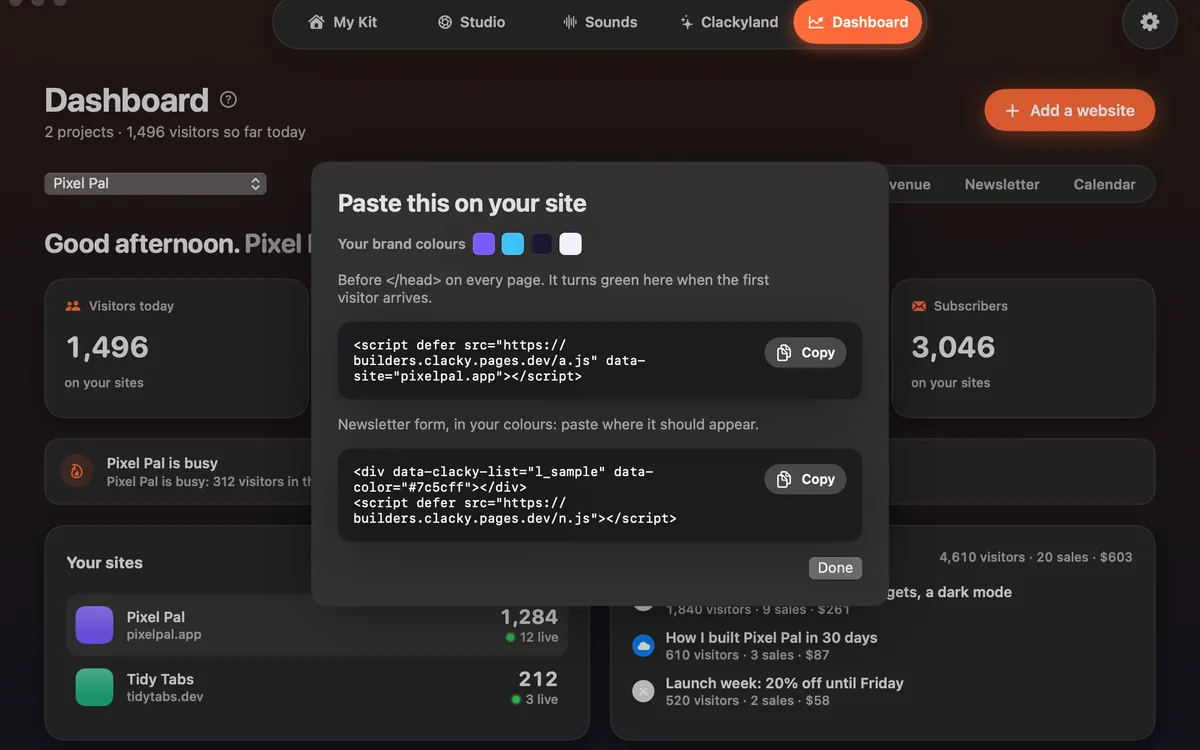The height and width of the screenshot is (750, 1200).
Task: Open the settings gear
Action: [x=1150, y=22]
